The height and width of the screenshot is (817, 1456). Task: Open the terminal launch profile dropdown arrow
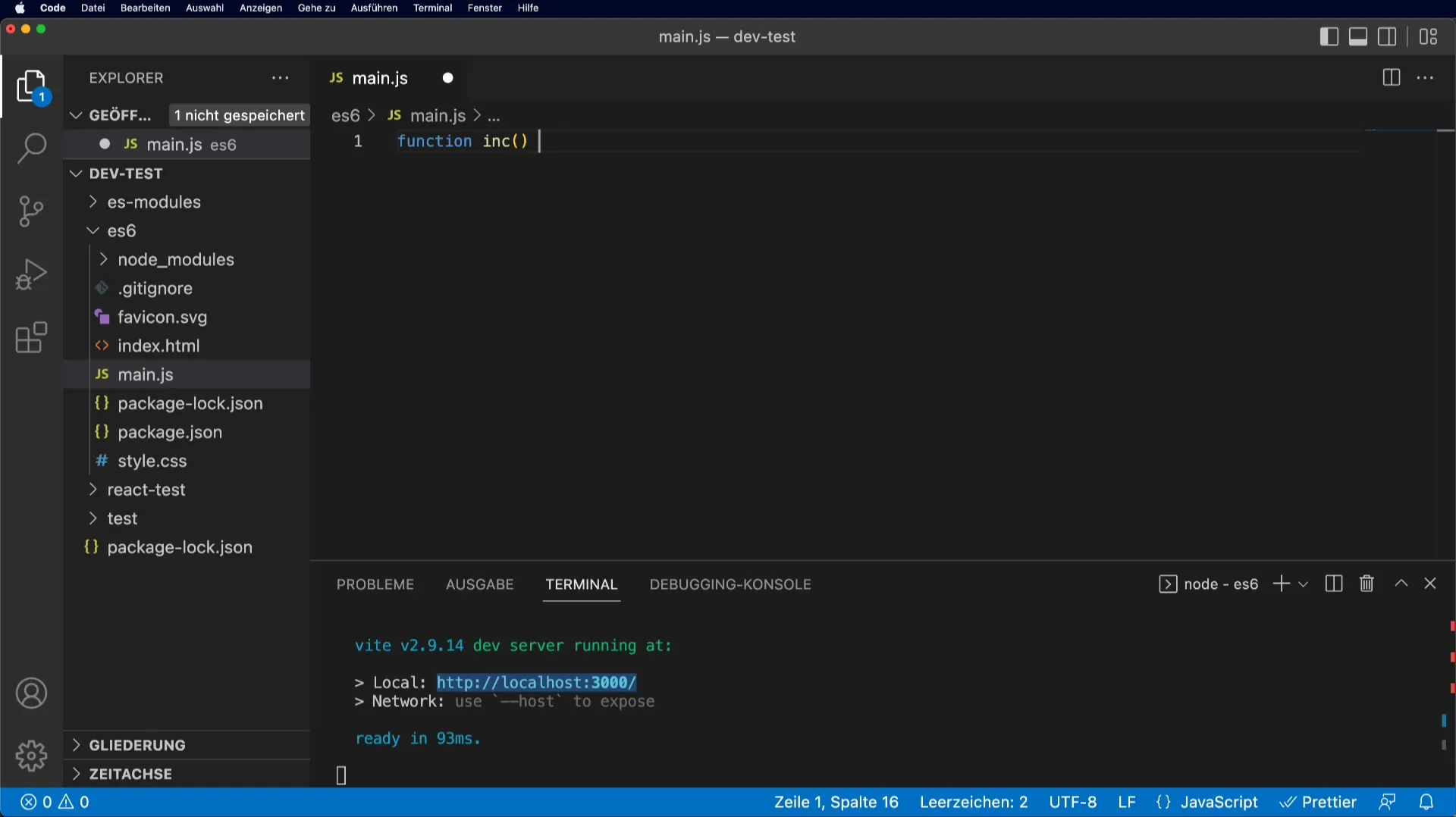pos(1304,584)
